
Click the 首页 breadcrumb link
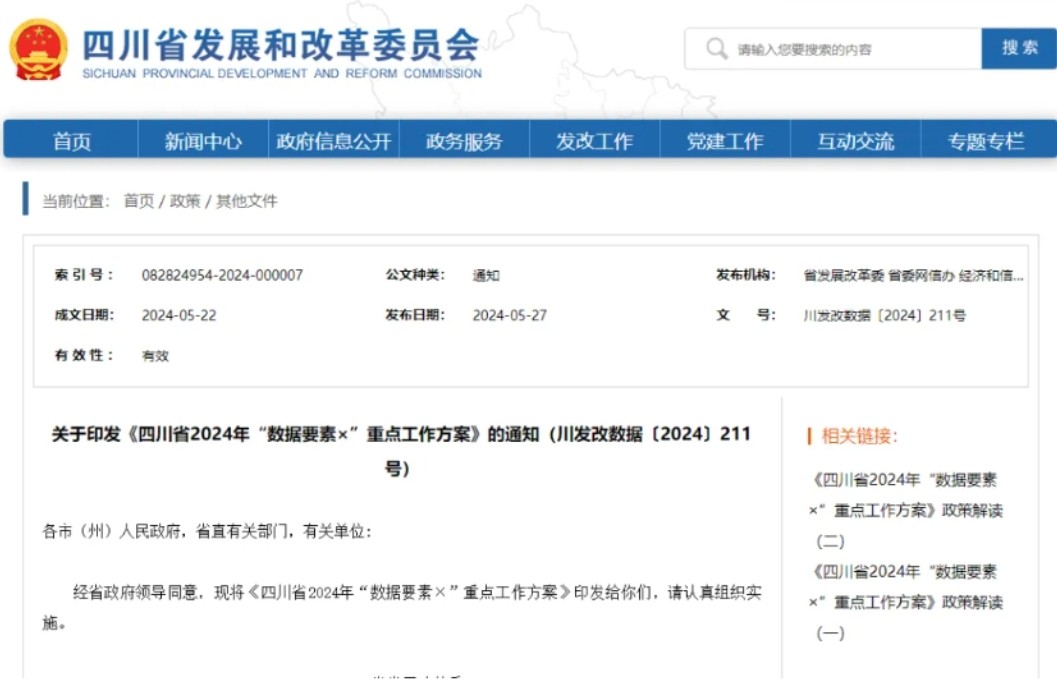[x=139, y=201]
